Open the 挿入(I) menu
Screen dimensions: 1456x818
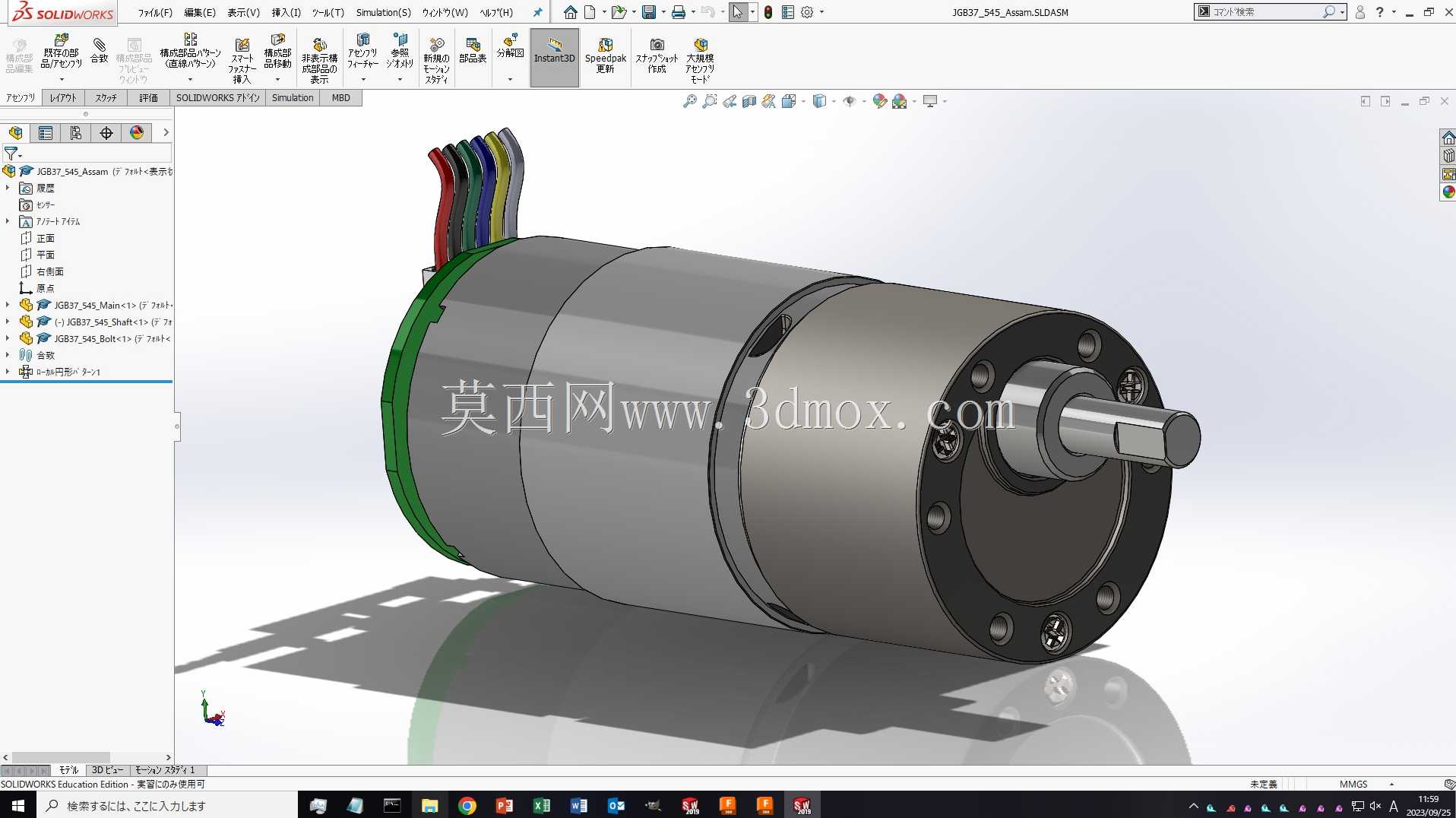point(286,12)
